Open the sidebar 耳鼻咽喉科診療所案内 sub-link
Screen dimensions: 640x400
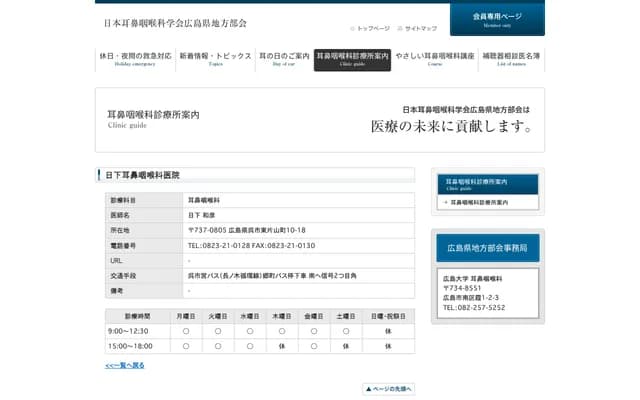[x=479, y=202]
